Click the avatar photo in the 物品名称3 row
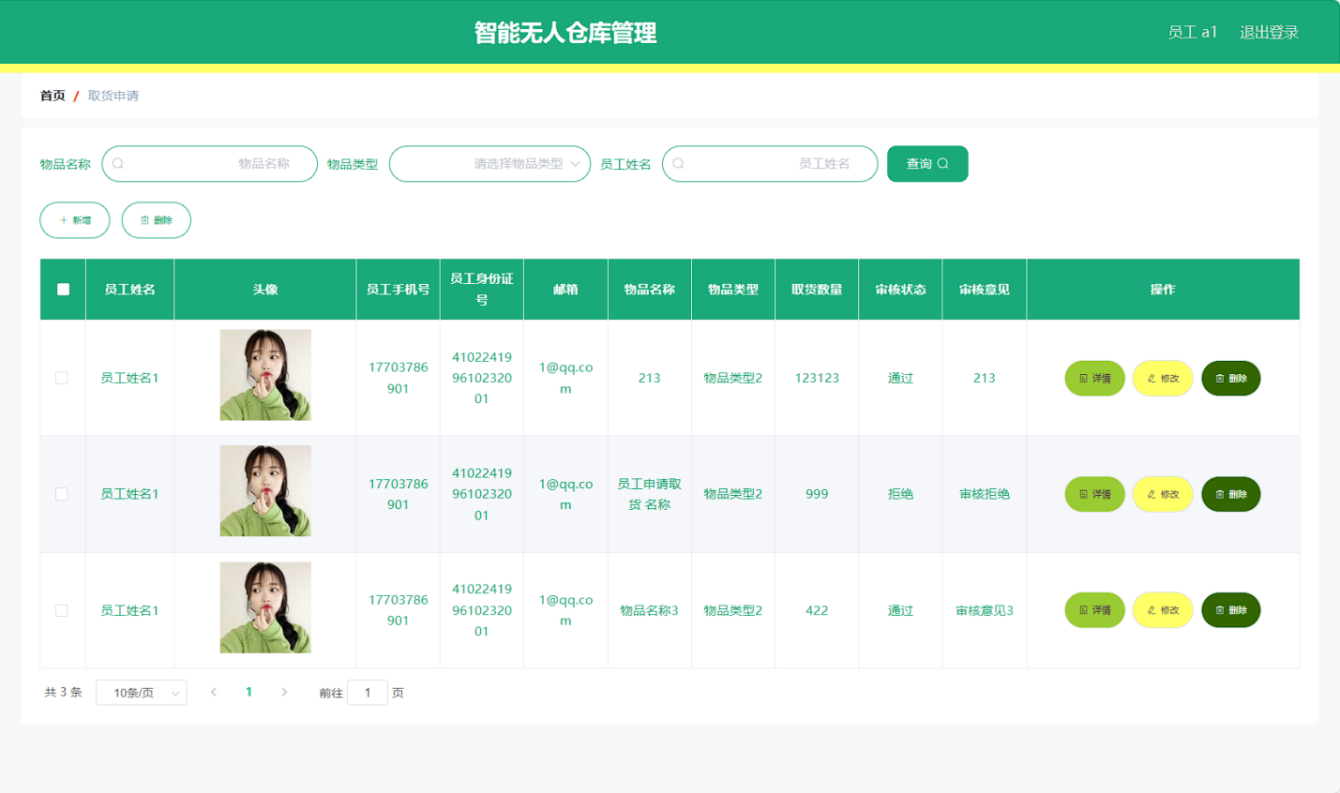This screenshot has height=793, width=1340. (265, 607)
